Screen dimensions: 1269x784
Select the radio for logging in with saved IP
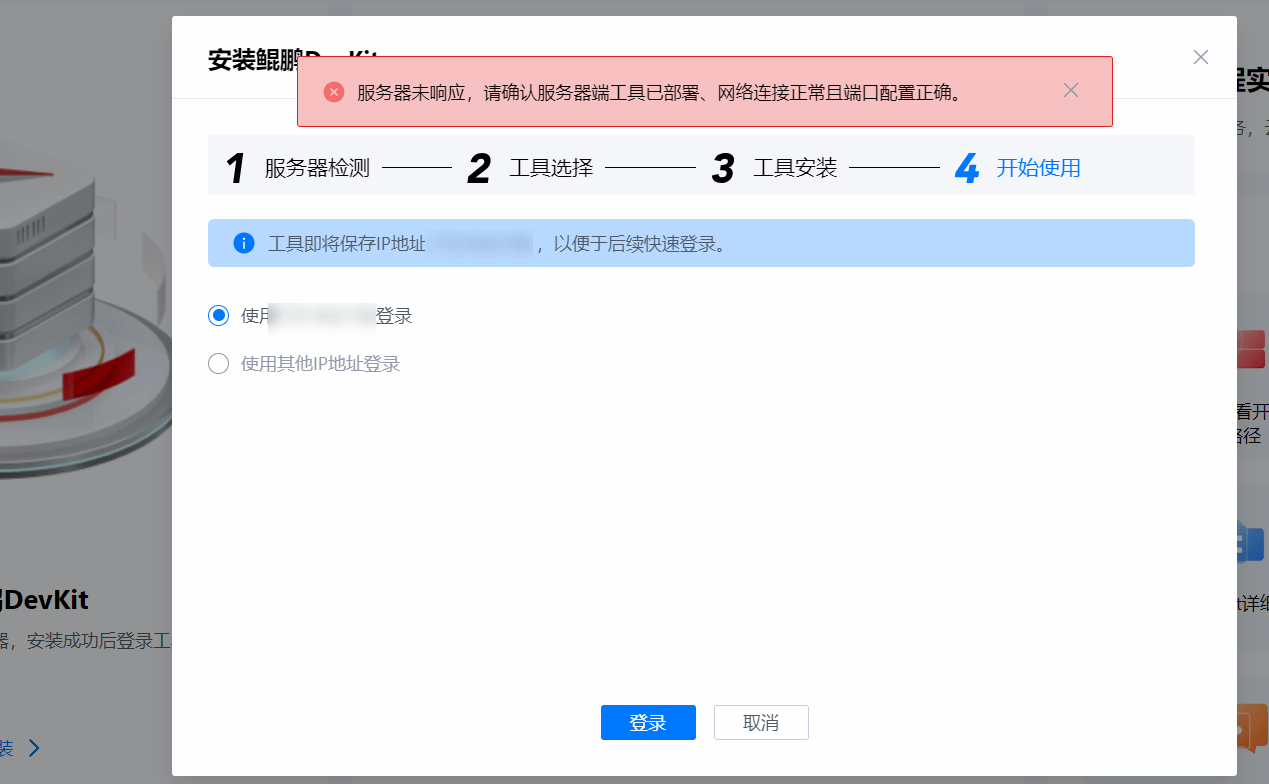[218, 316]
